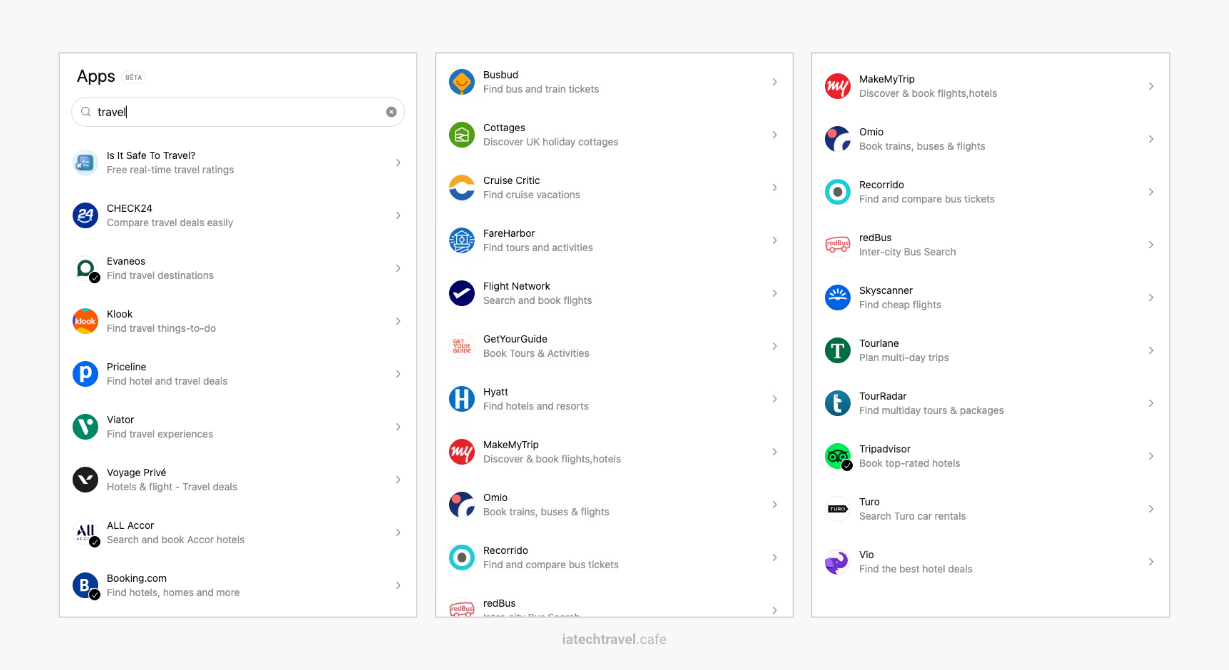Click the chevron next to Vio

click(x=1150, y=562)
